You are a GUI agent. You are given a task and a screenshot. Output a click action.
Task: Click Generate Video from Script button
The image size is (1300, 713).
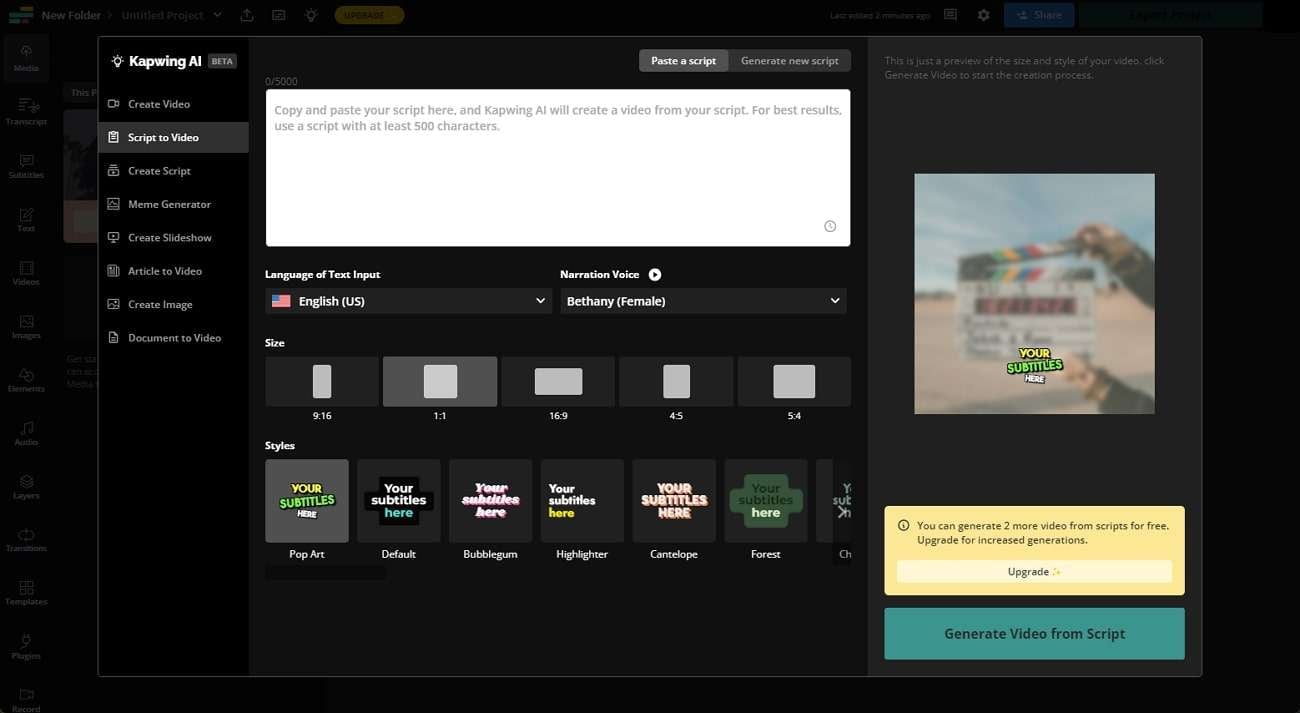pos(1034,634)
